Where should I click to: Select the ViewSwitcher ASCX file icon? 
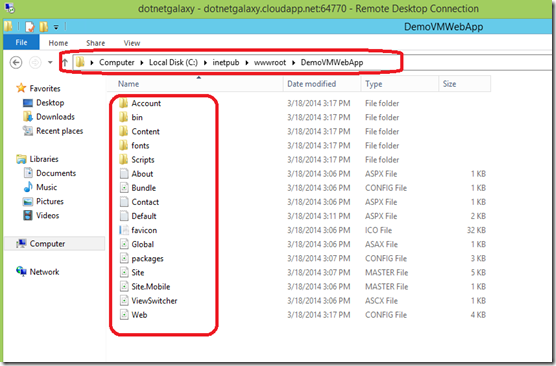124,301
